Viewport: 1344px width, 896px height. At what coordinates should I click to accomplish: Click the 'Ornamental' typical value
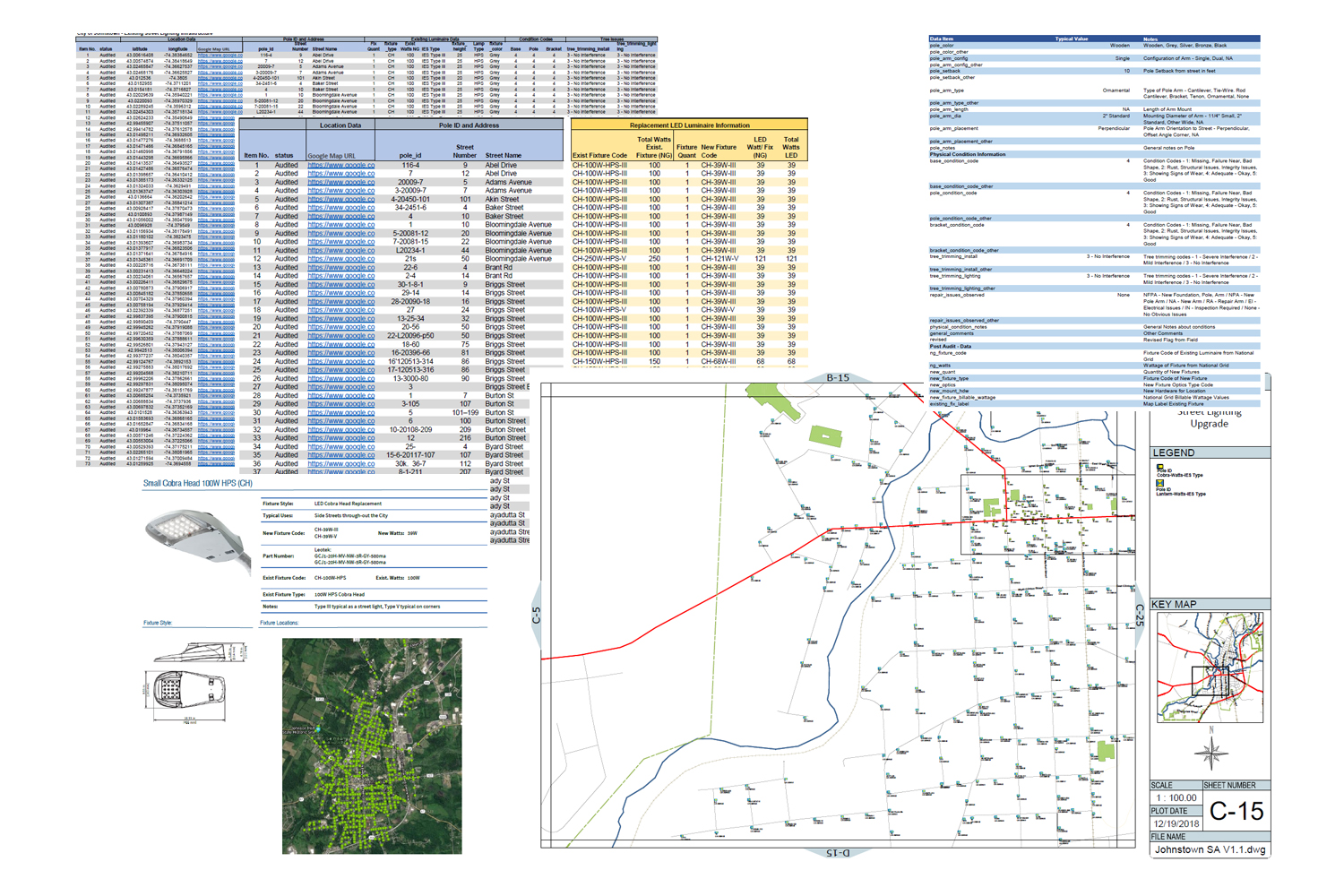click(1116, 90)
